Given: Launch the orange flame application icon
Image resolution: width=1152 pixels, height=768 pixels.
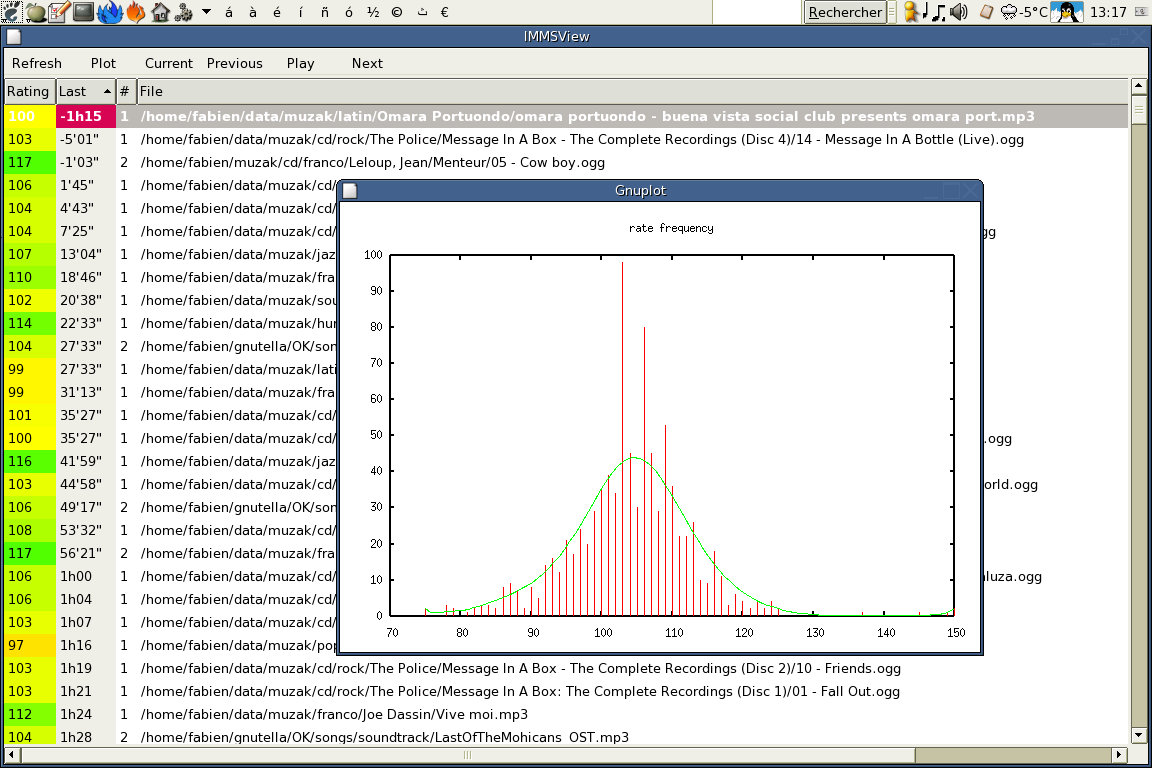Looking at the screenshot, I should [135, 12].
